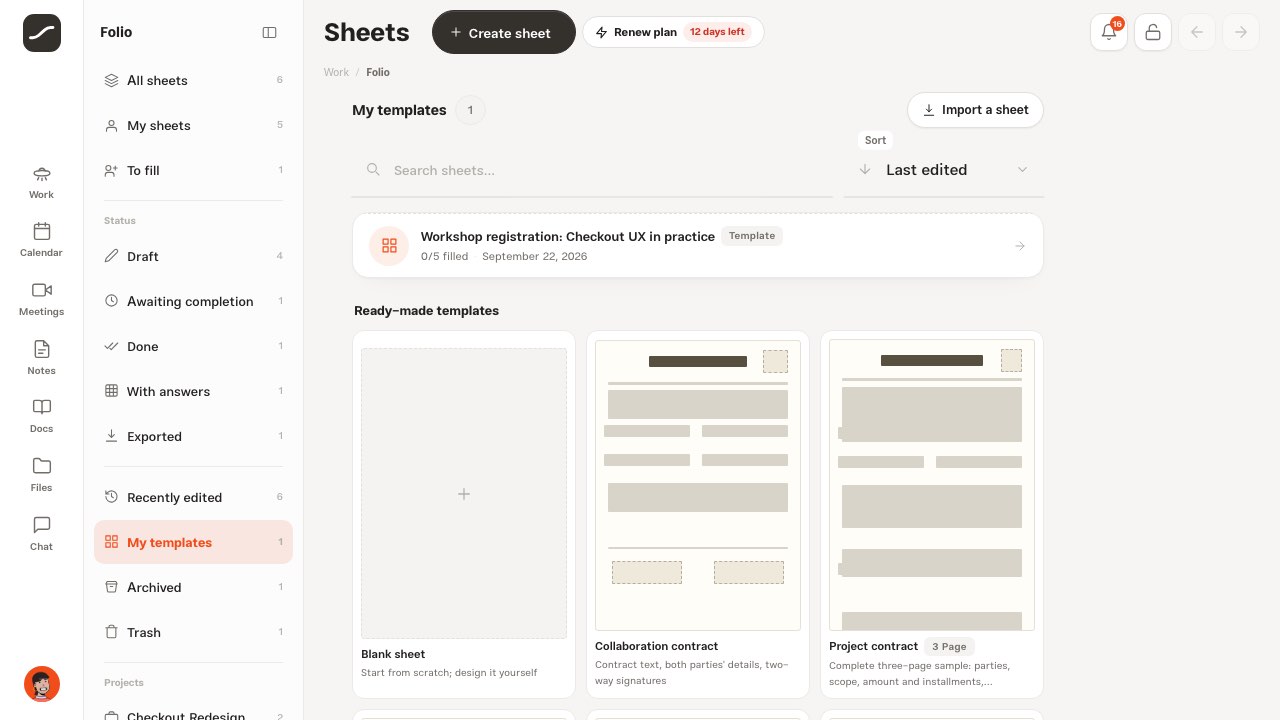The image size is (1280, 720).
Task: Open workshop template via its arrow
Action: click(1020, 246)
